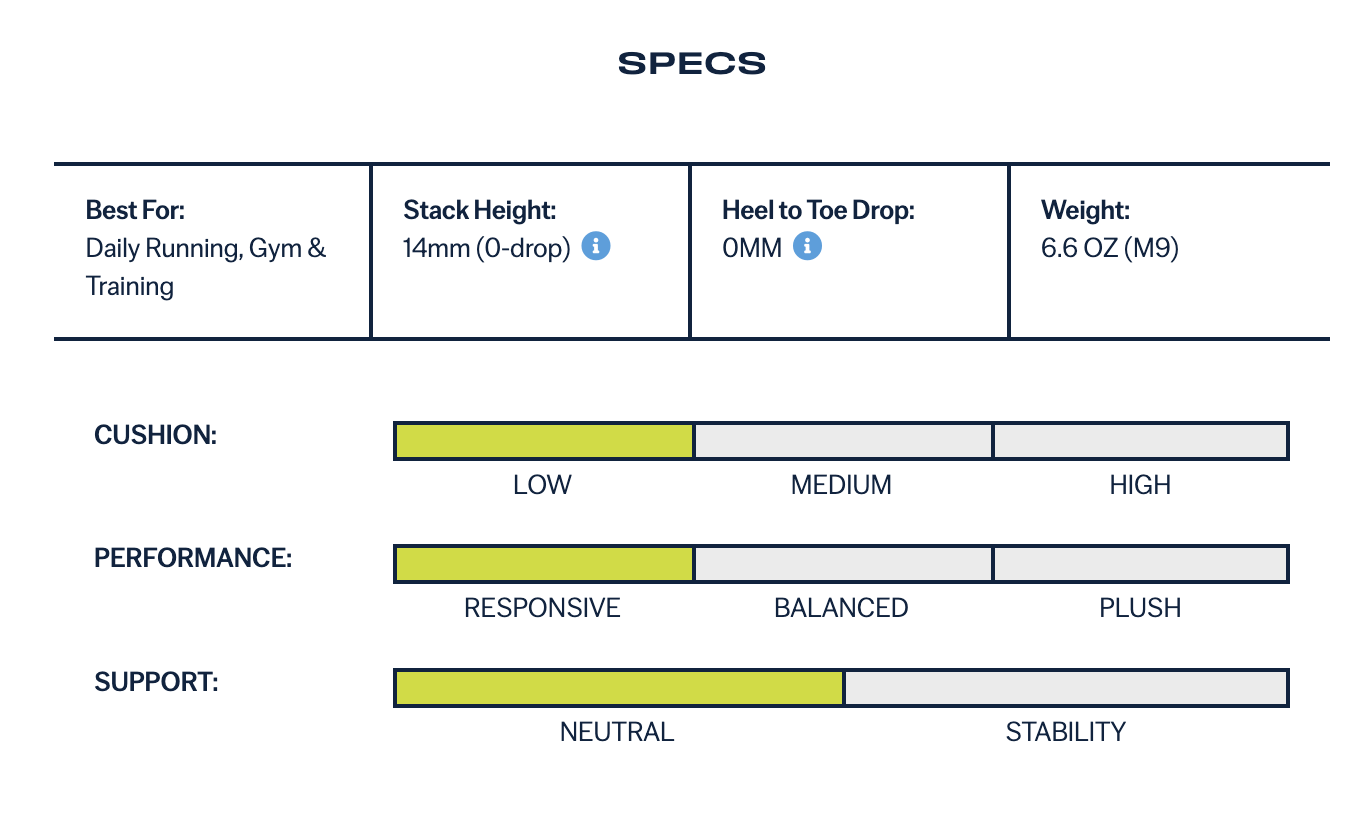Click the Stack Height info icon

[596, 246]
